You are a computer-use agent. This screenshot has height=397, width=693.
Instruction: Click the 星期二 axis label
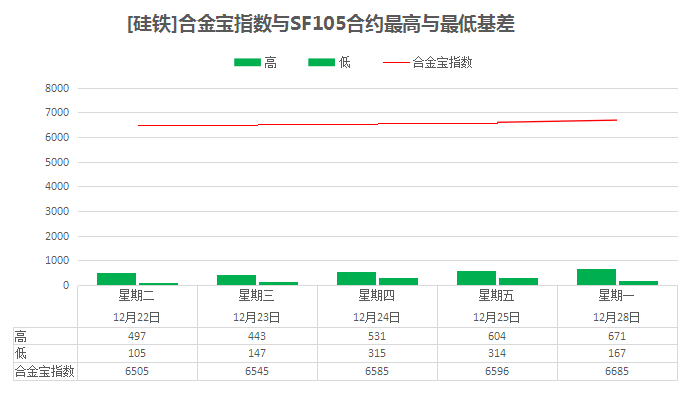pos(137,295)
